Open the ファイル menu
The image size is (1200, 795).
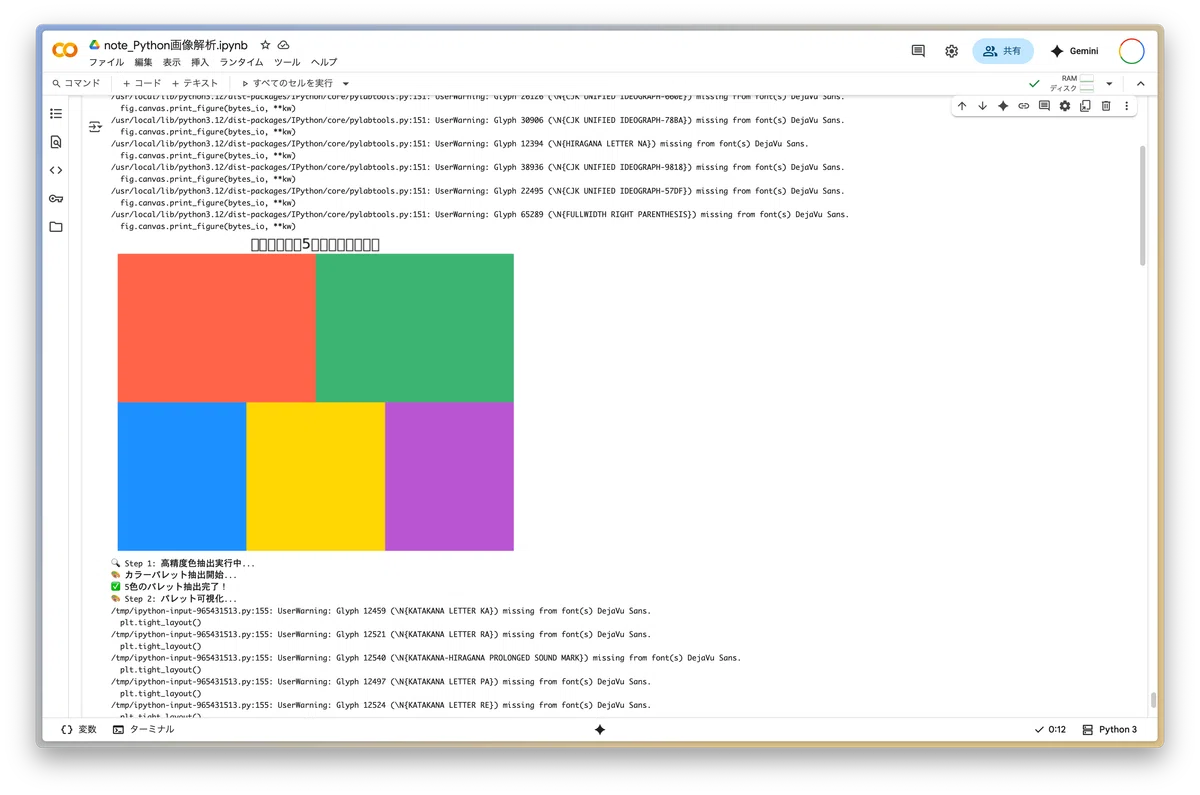[107, 62]
